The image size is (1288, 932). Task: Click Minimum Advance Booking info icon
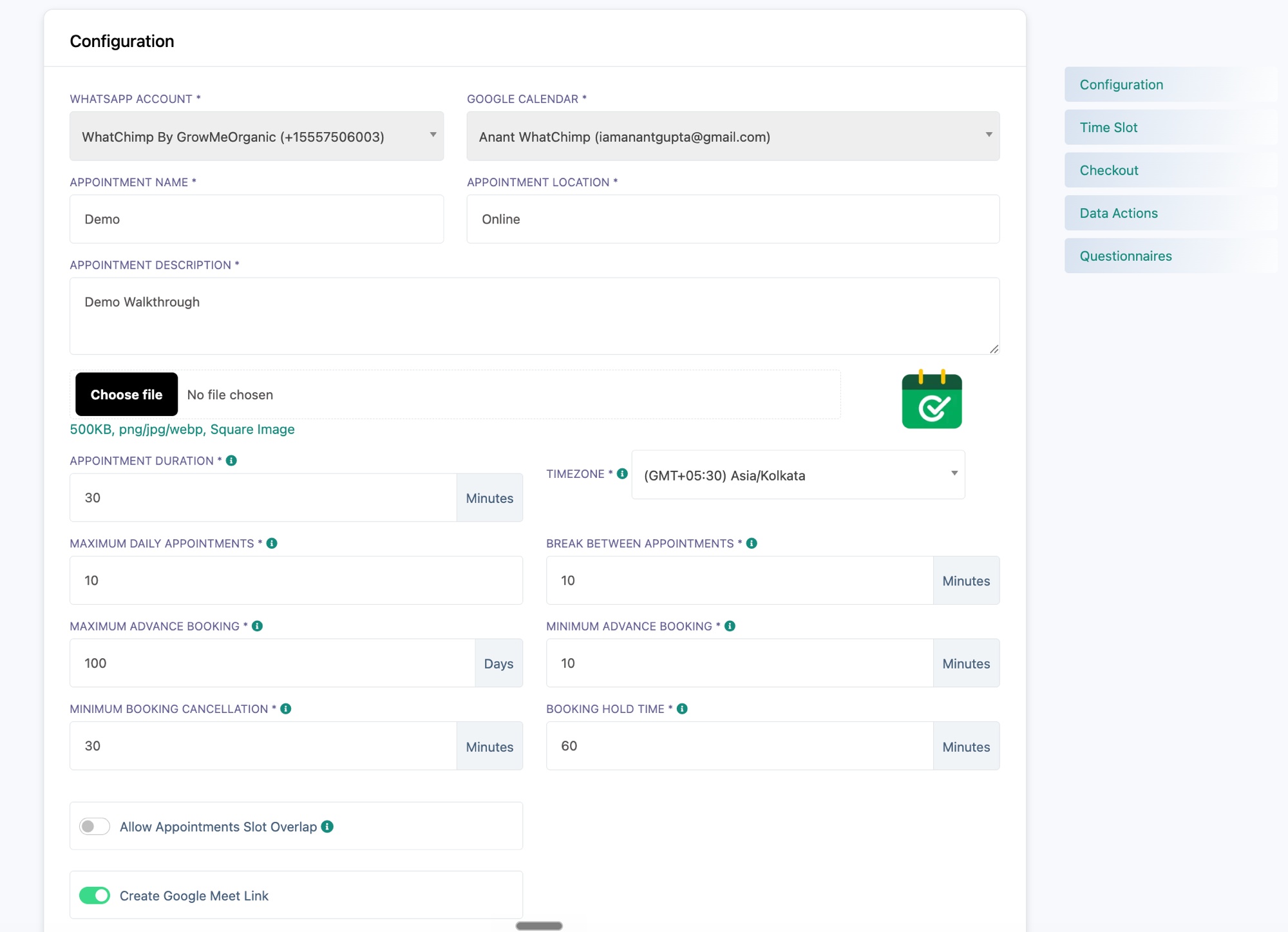[x=730, y=626]
